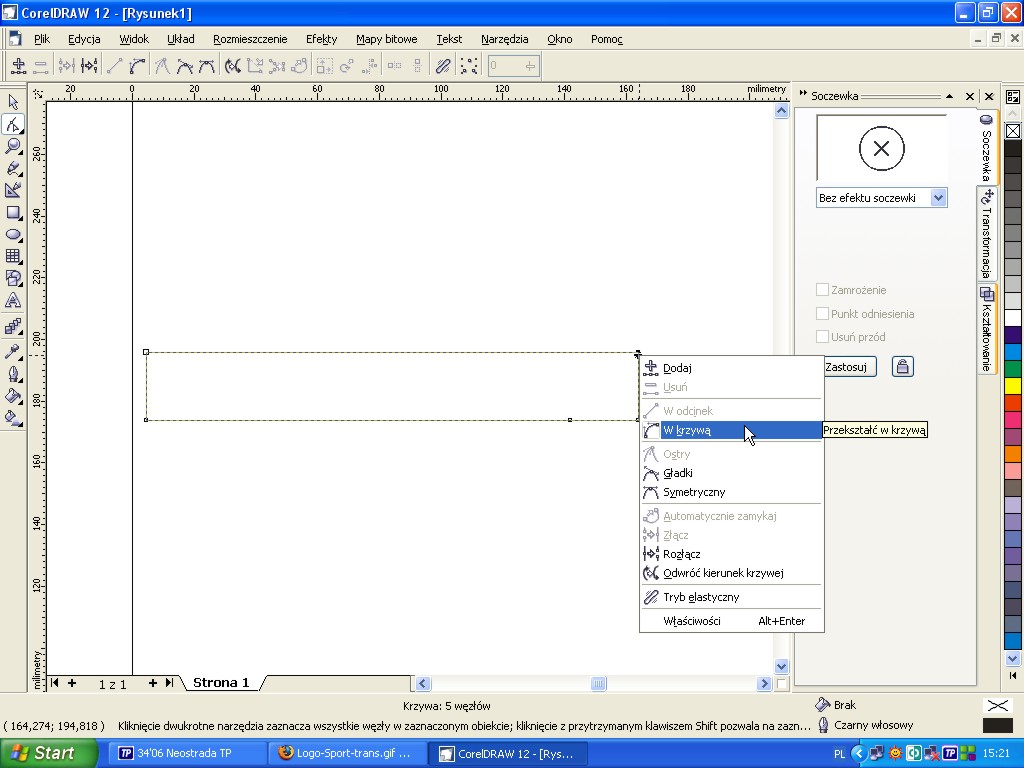Select the Text tool
This screenshot has height=768, width=1024.
point(13,300)
